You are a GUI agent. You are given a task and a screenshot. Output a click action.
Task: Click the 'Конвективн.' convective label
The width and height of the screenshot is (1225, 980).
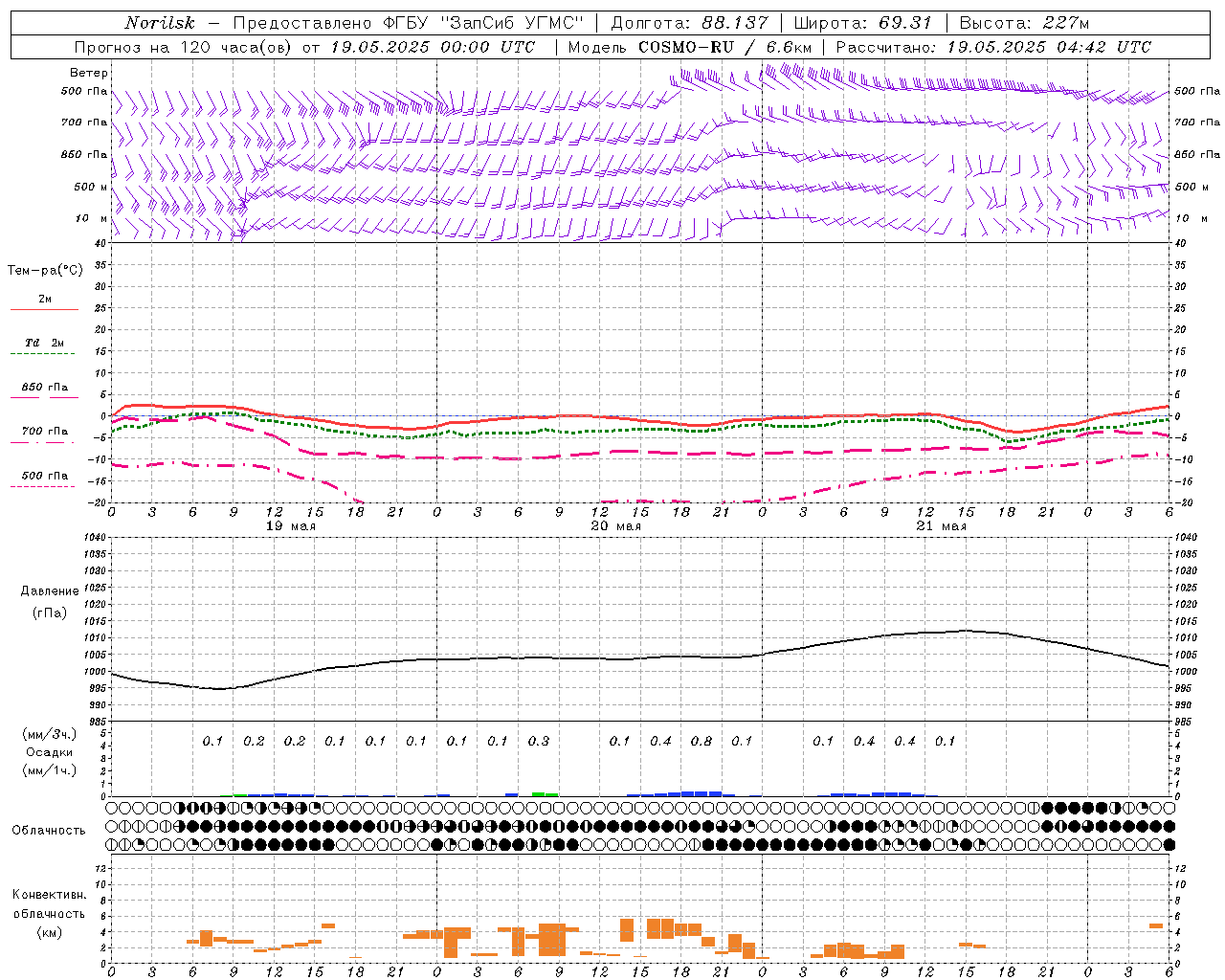[x=50, y=895]
